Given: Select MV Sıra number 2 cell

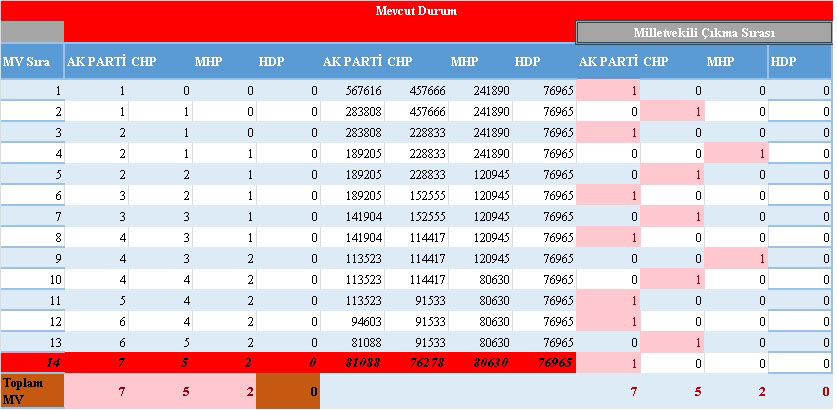Looking at the screenshot, I should [32, 112].
